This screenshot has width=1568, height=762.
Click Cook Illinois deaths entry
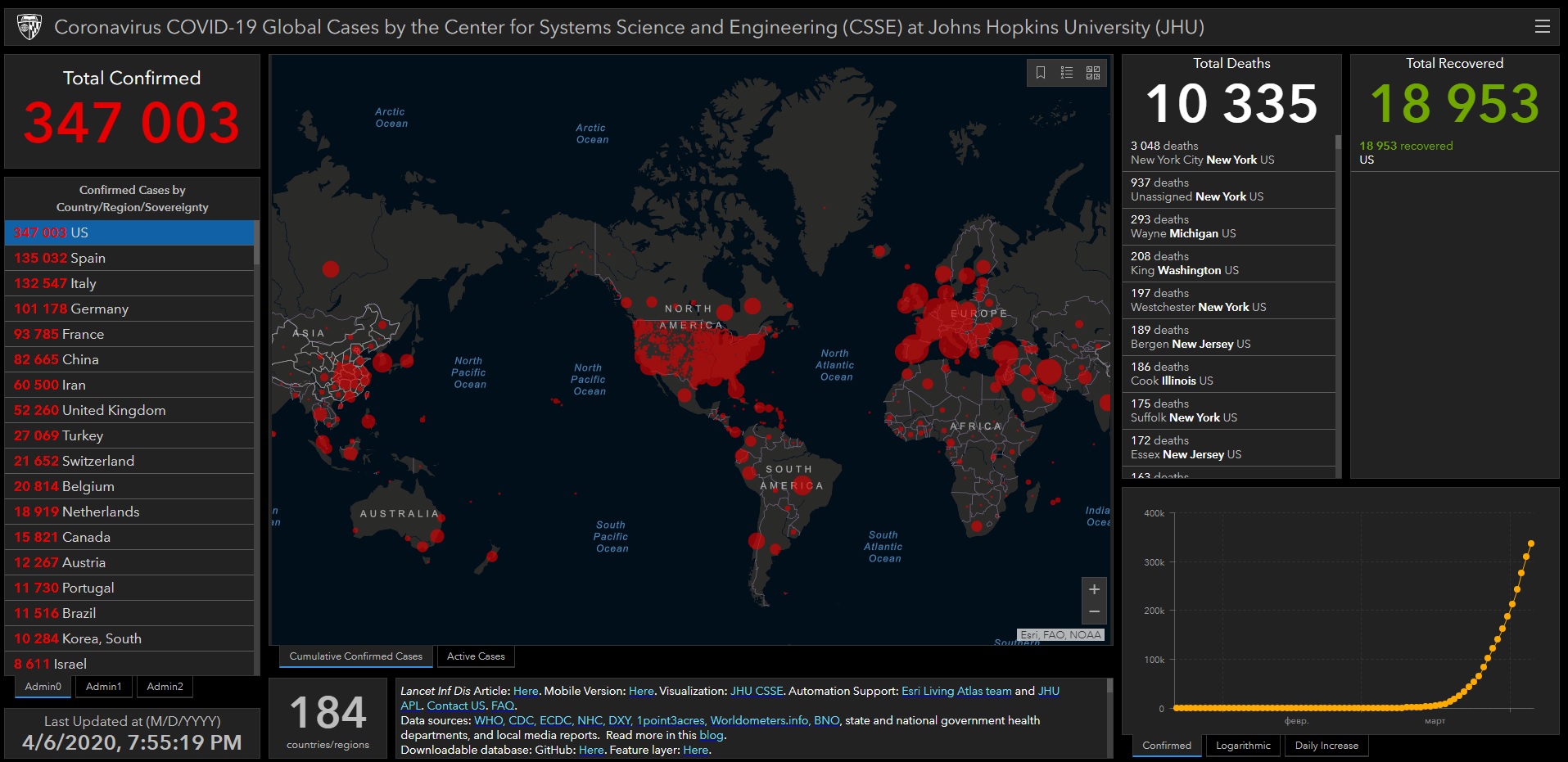click(1228, 374)
